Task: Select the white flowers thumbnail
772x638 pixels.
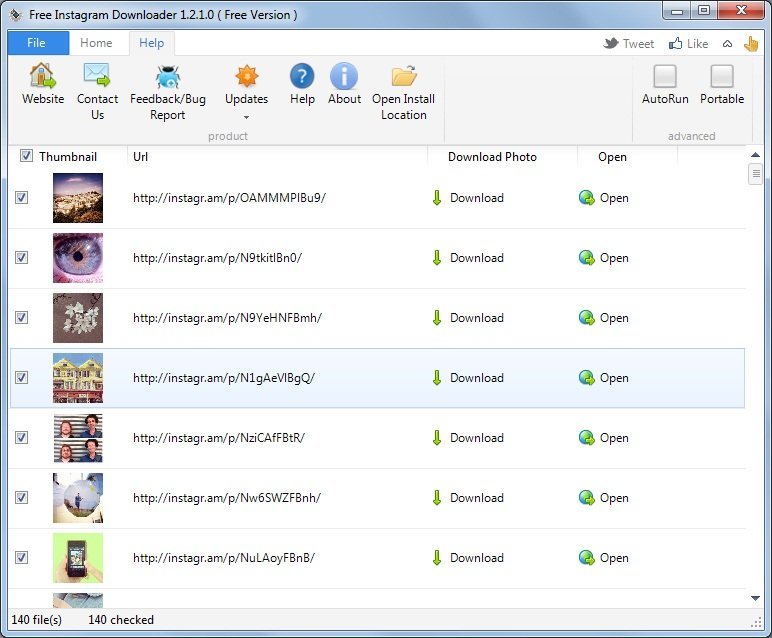Action: pos(78,318)
